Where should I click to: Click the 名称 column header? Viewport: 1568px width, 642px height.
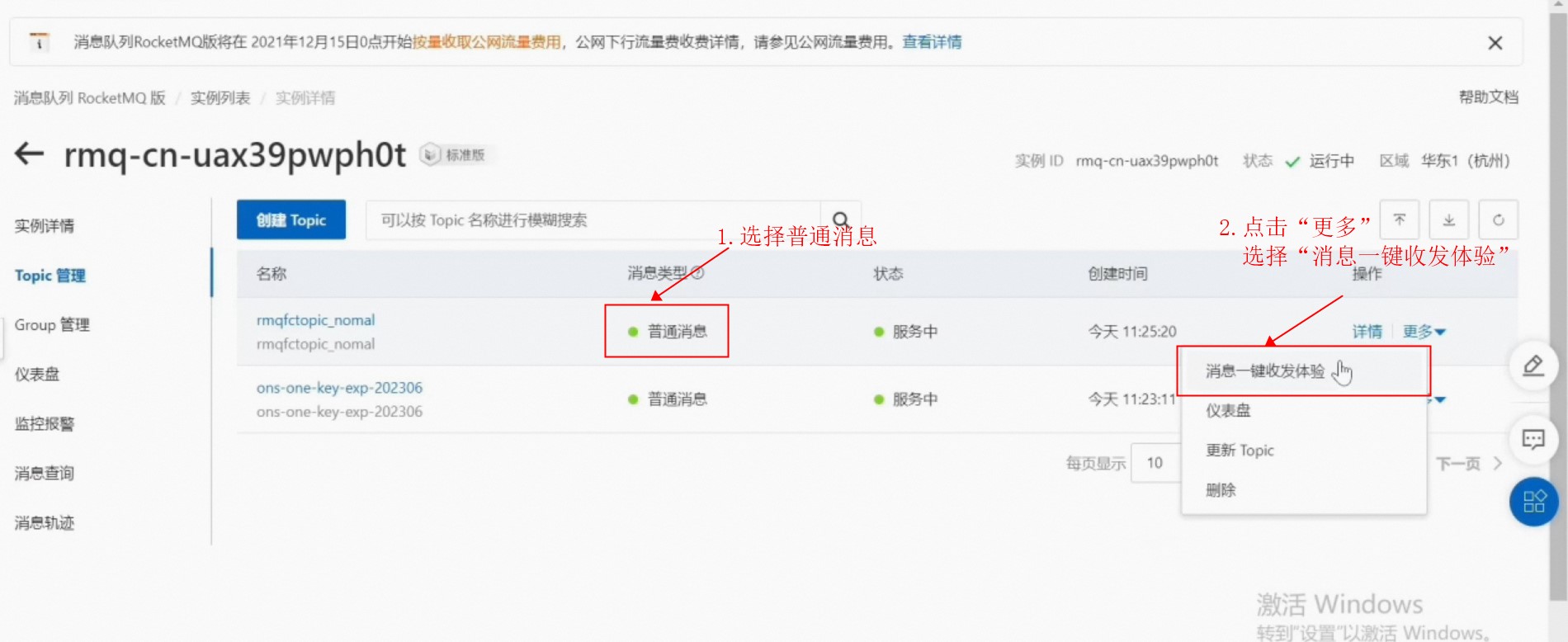[271, 273]
